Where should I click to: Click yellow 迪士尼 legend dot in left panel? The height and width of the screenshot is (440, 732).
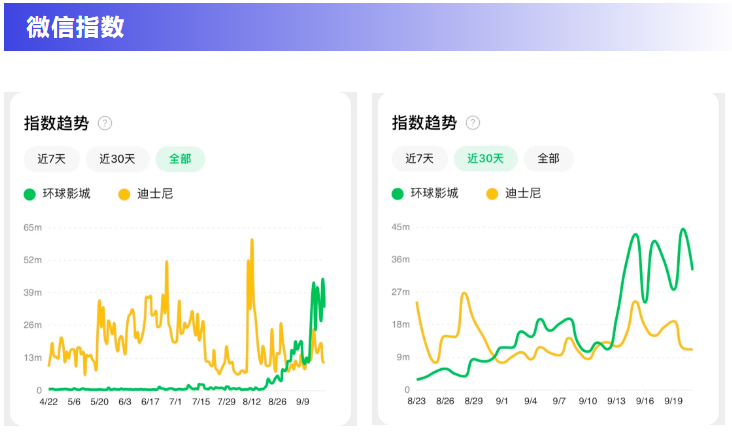click(124, 194)
